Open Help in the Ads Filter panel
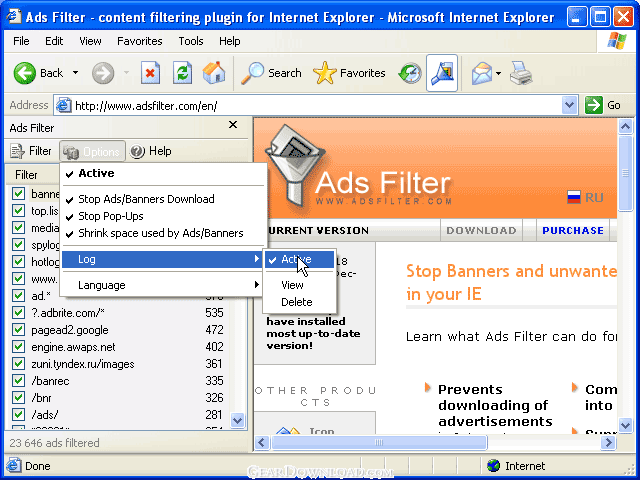The image size is (640, 480). point(151,151)
